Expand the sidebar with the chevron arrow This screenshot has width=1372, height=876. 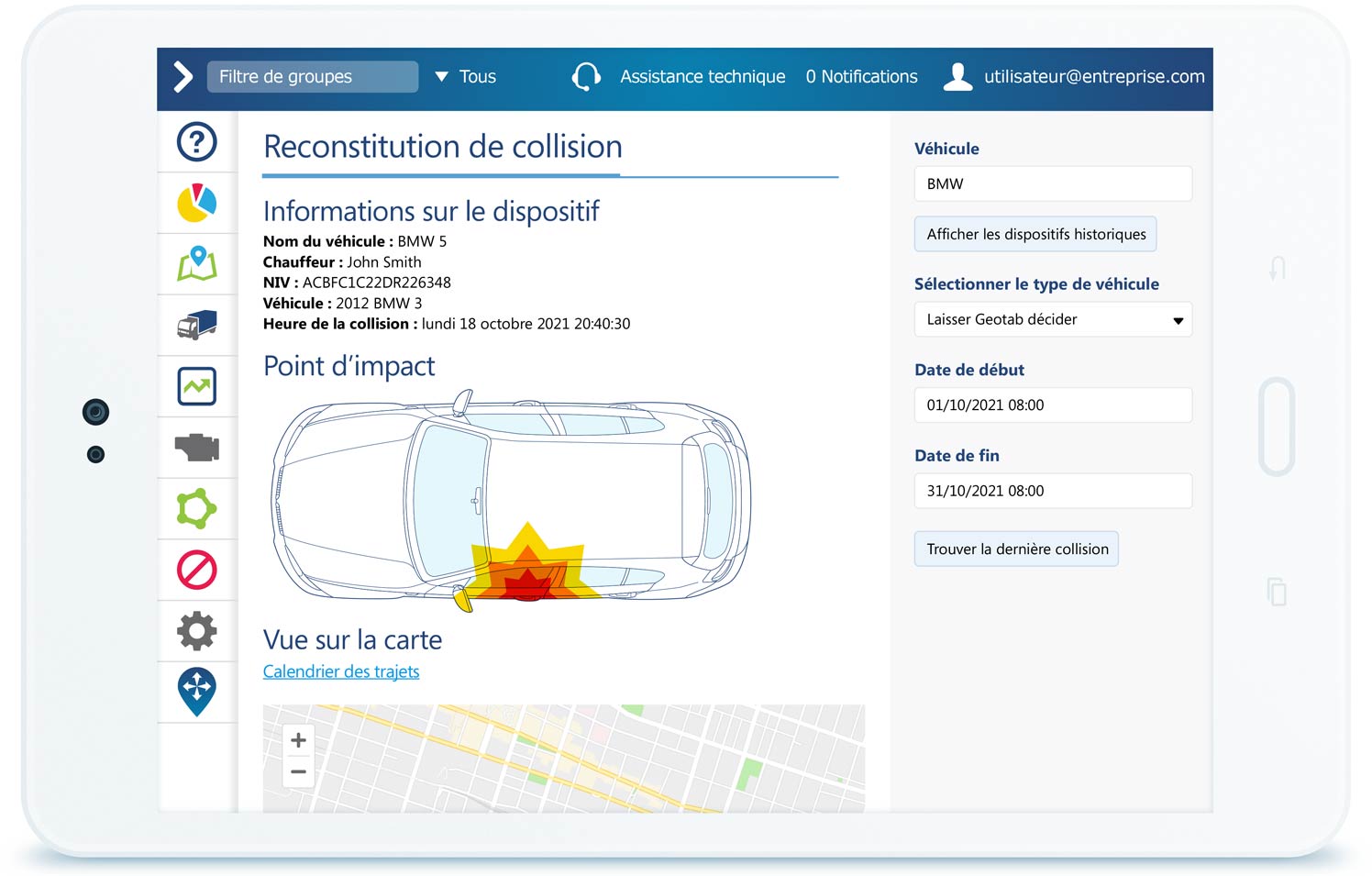[x=183, y=77]
